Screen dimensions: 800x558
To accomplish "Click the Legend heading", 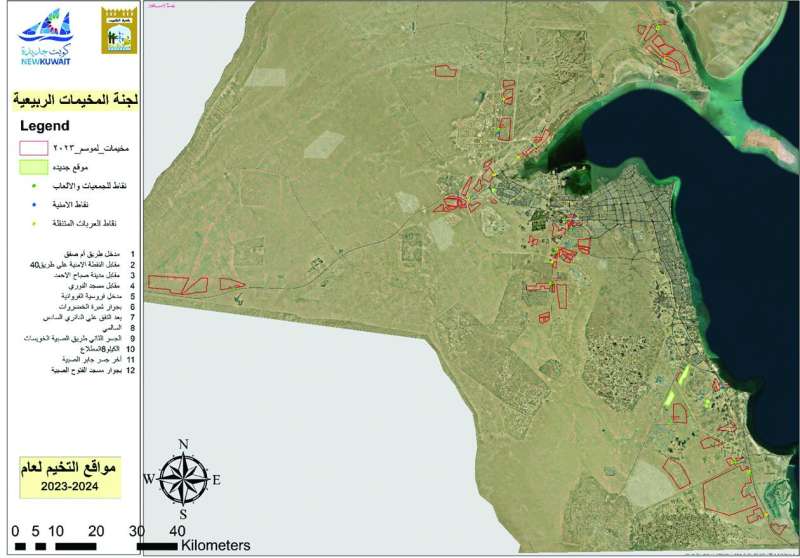I will [x=44, y=126].
